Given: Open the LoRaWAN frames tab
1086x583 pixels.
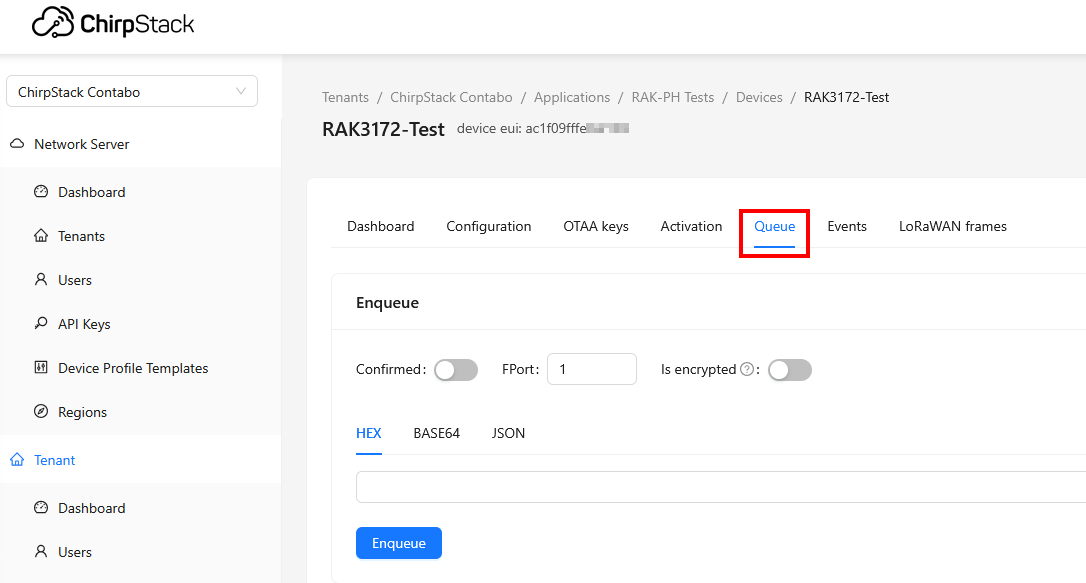Looking at the screenshot, I should 952,226.
